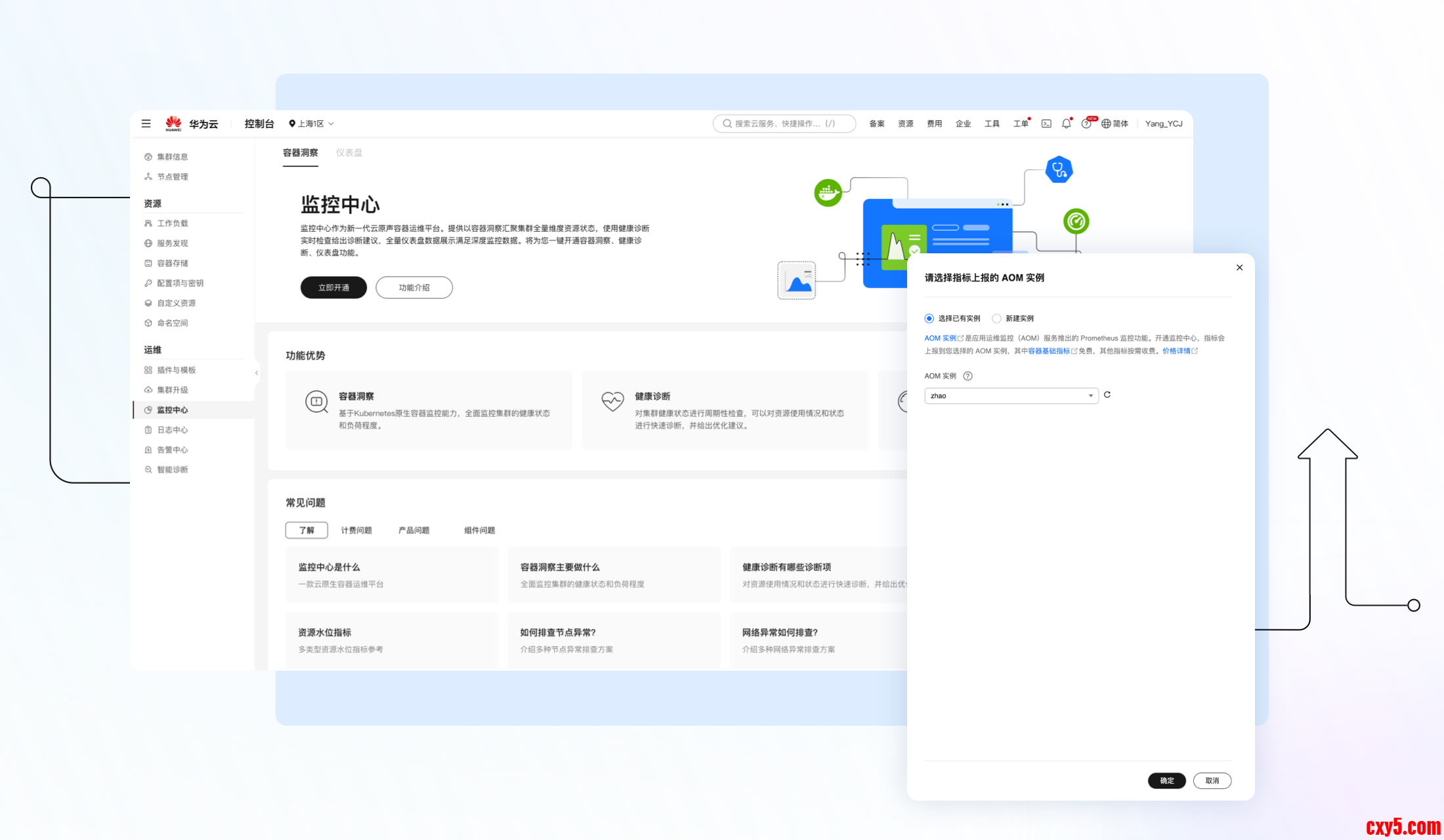Open the 简体 language selector

(x=1115, y=123)
